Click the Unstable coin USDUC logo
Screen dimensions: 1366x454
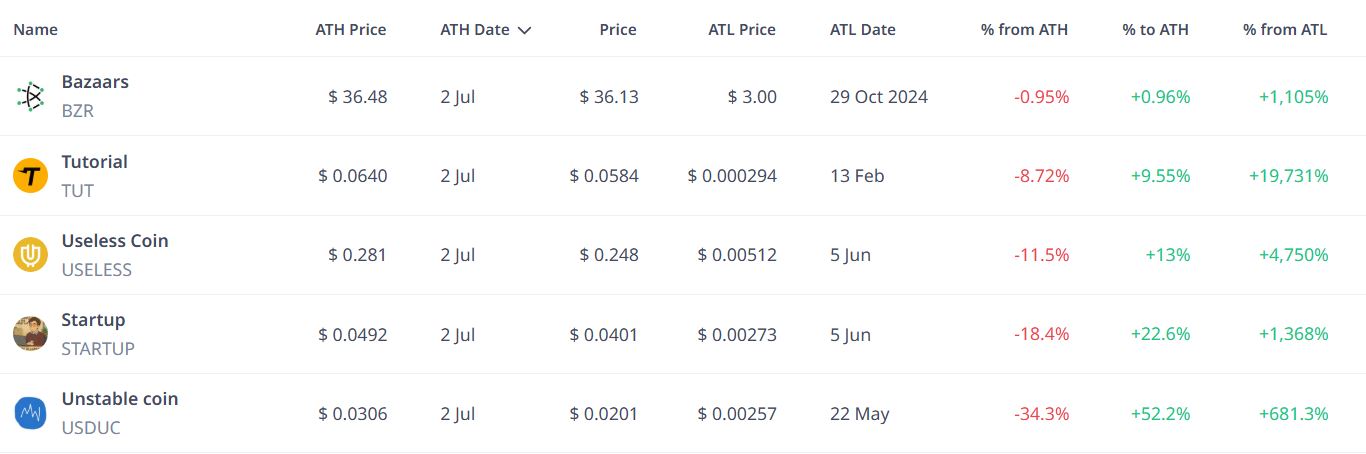click(30, 413)
